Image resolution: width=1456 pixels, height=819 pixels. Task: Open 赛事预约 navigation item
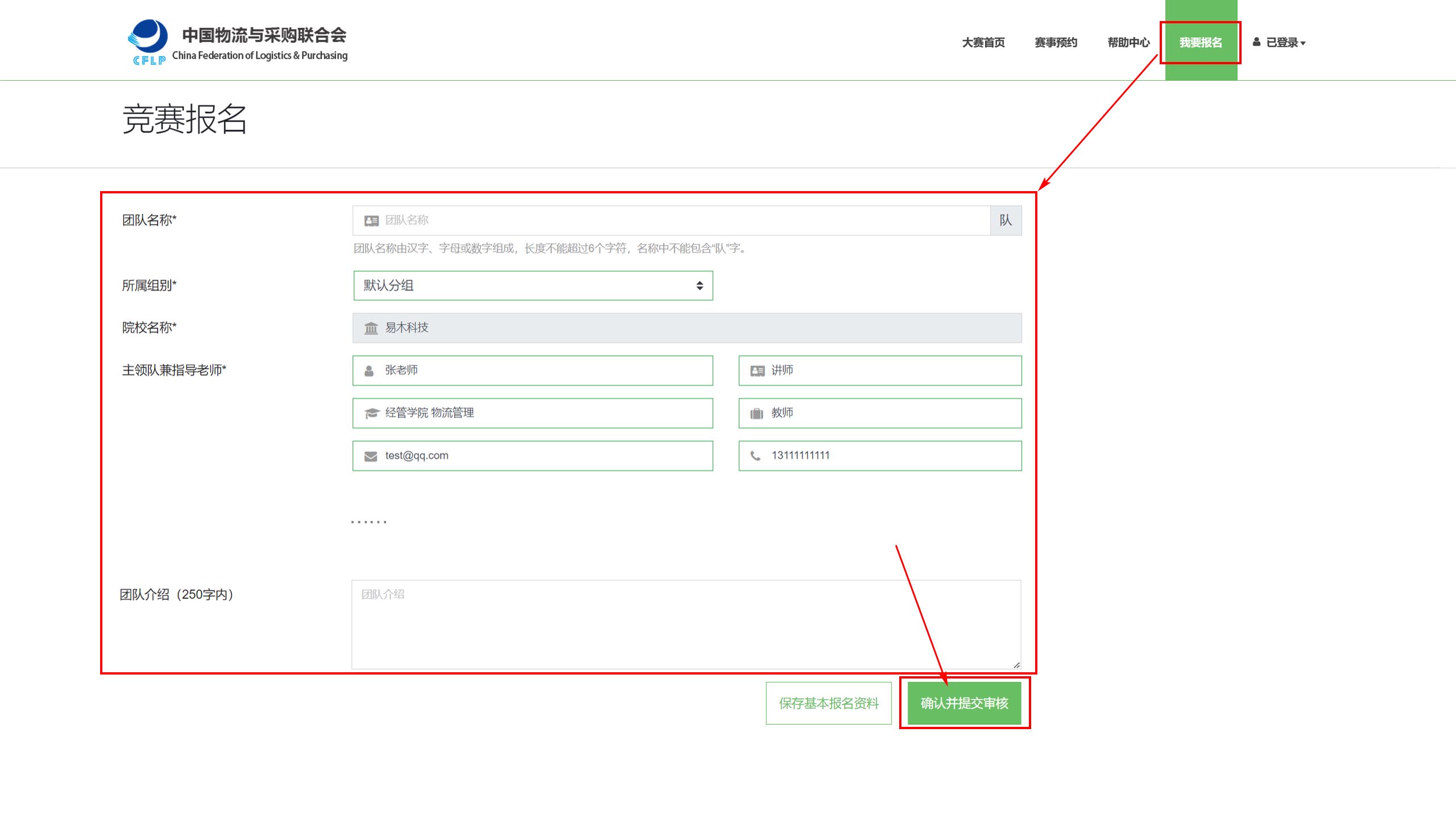(x=1056, y=43)
